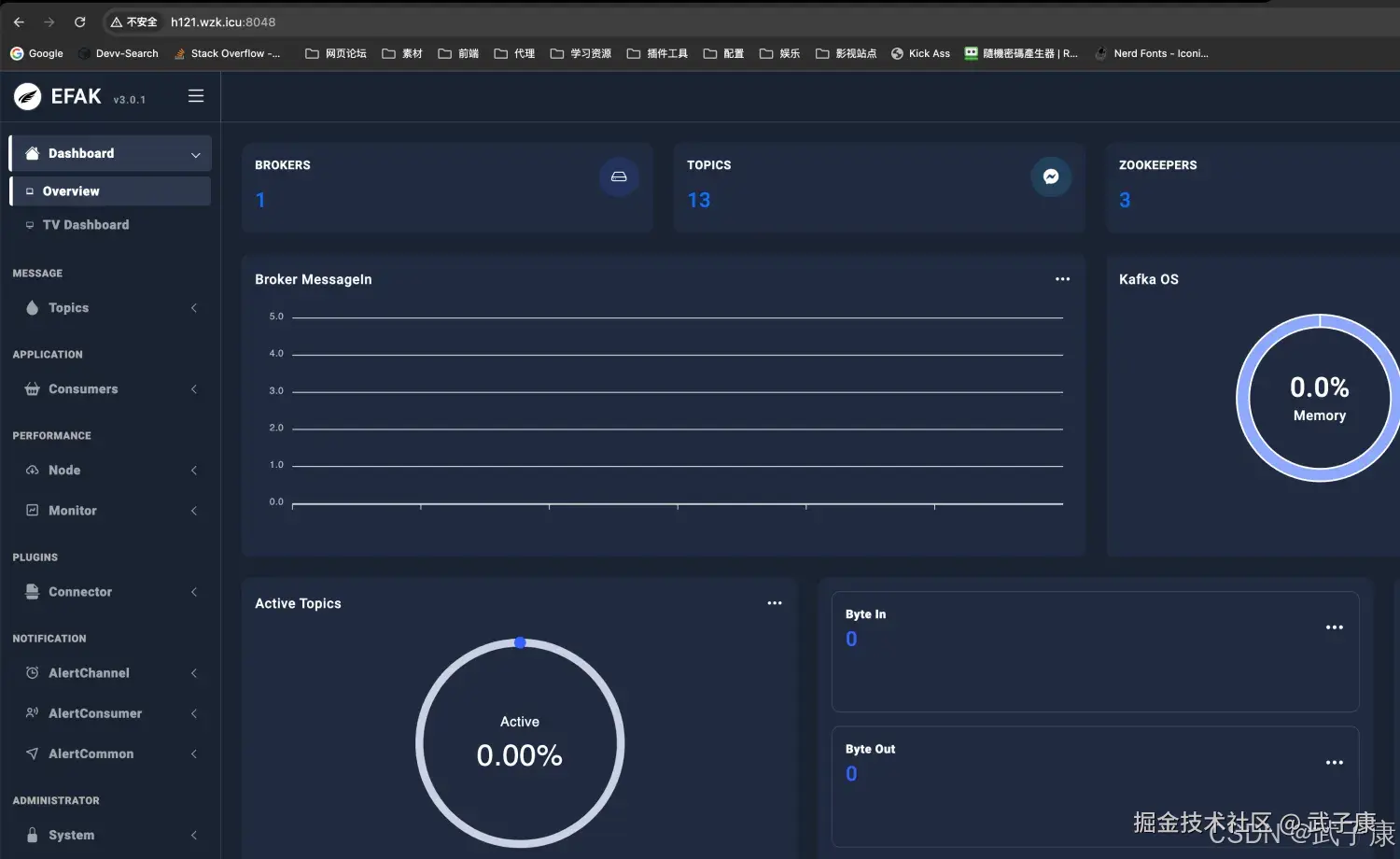Open Byte In options ellipsis
The height and width of the screenshot is (859, 1400).
click(1335, 627)
